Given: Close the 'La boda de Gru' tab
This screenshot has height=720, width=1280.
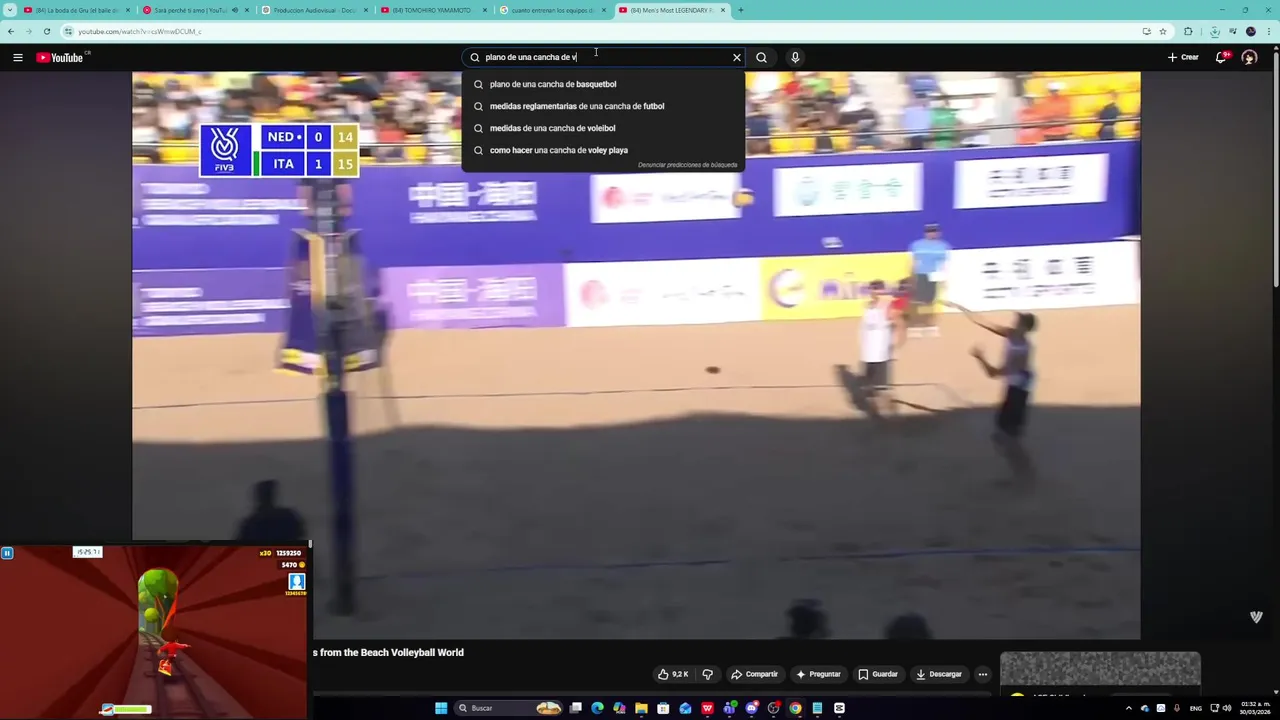Looking at the screenshot, I should pyautogui.click(x=128, y=10).
